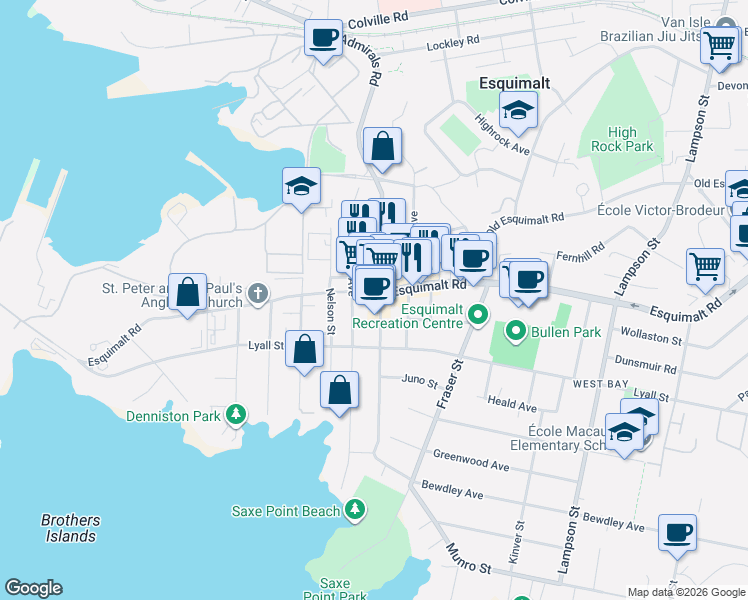This screenshot has width=748, height=600.
Task: Click the St. Peter church cross pin
Action: point(258,294)
